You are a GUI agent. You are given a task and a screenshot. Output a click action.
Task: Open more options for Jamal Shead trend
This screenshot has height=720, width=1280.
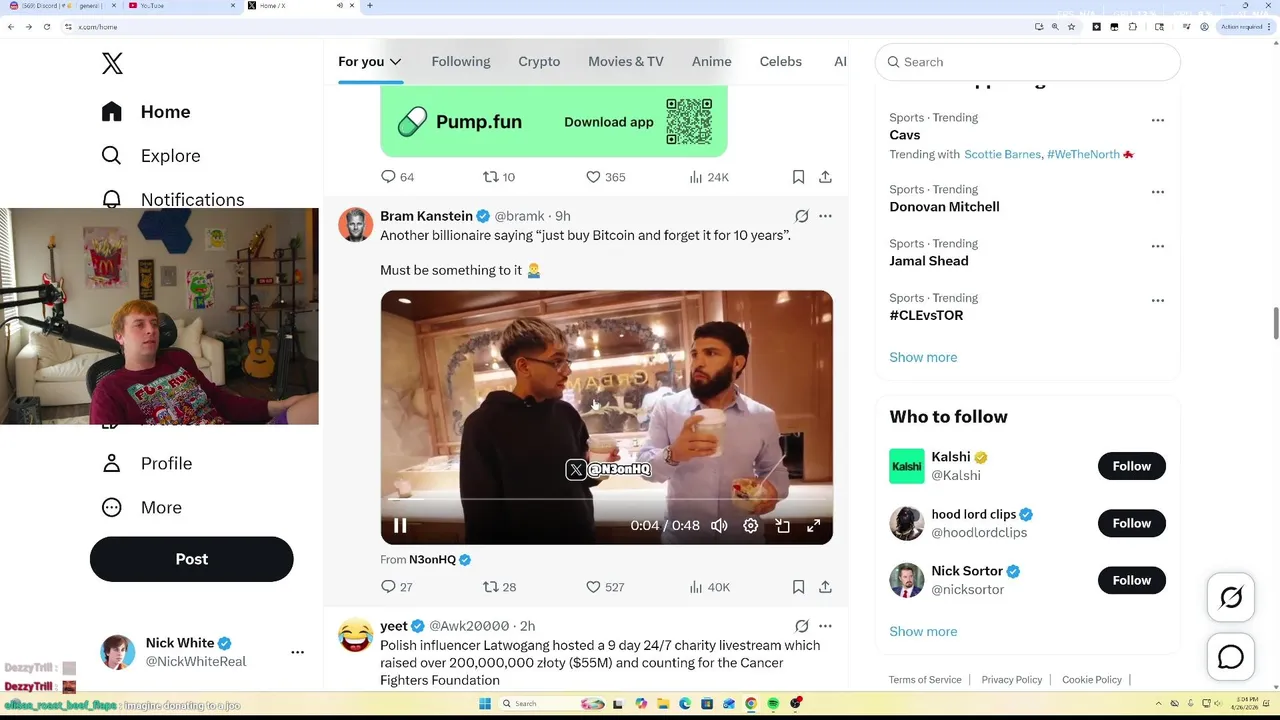coord(1157,246)
